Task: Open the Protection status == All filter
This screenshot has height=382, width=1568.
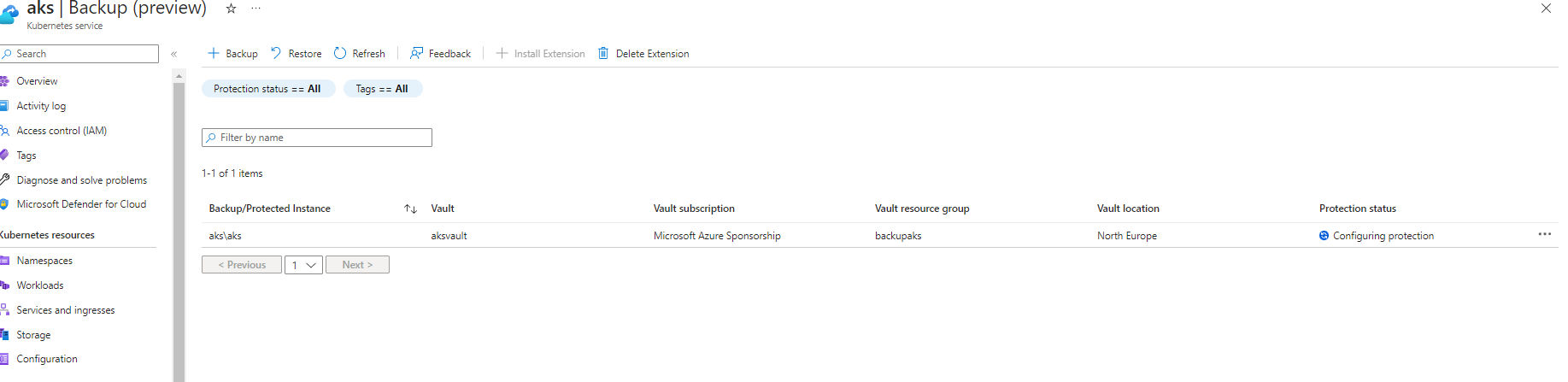Action: (267, 89)
